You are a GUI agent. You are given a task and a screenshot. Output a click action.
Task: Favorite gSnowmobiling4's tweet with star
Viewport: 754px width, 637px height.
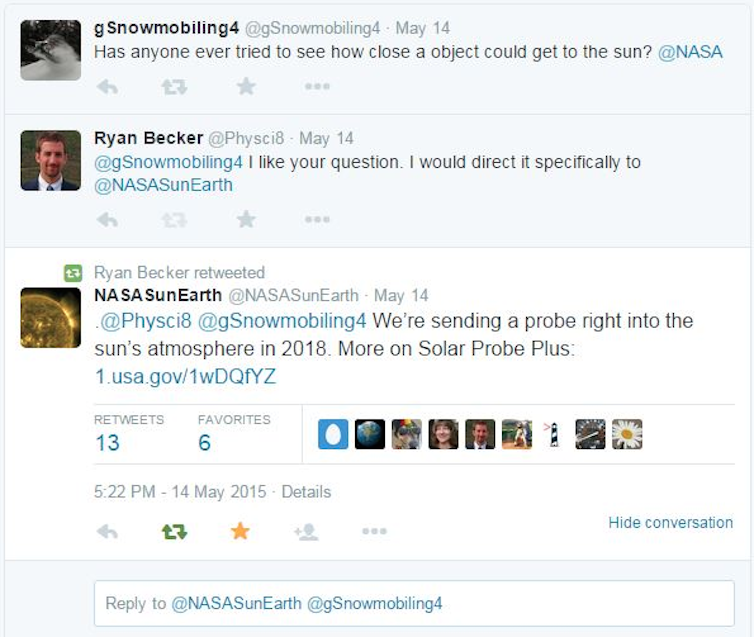[246, 87]
